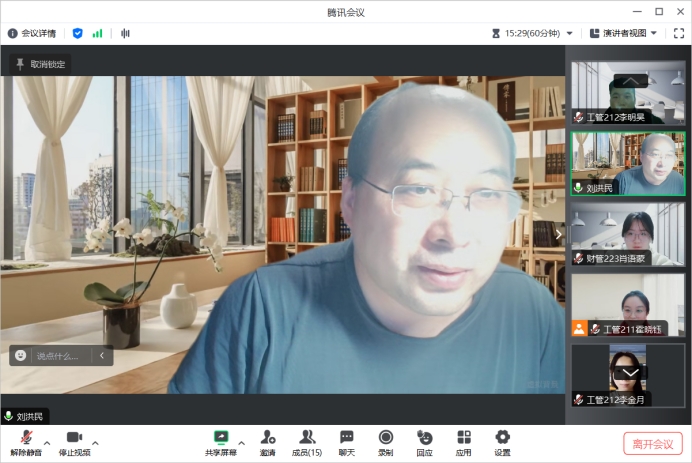Start recording with the 录制 icon

tap(385, 440)
